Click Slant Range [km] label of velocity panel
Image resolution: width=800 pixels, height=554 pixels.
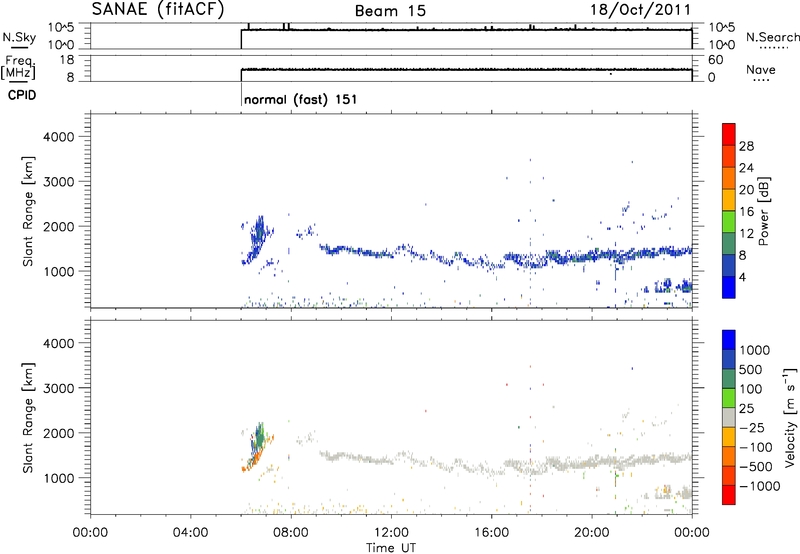click(28, 418)
